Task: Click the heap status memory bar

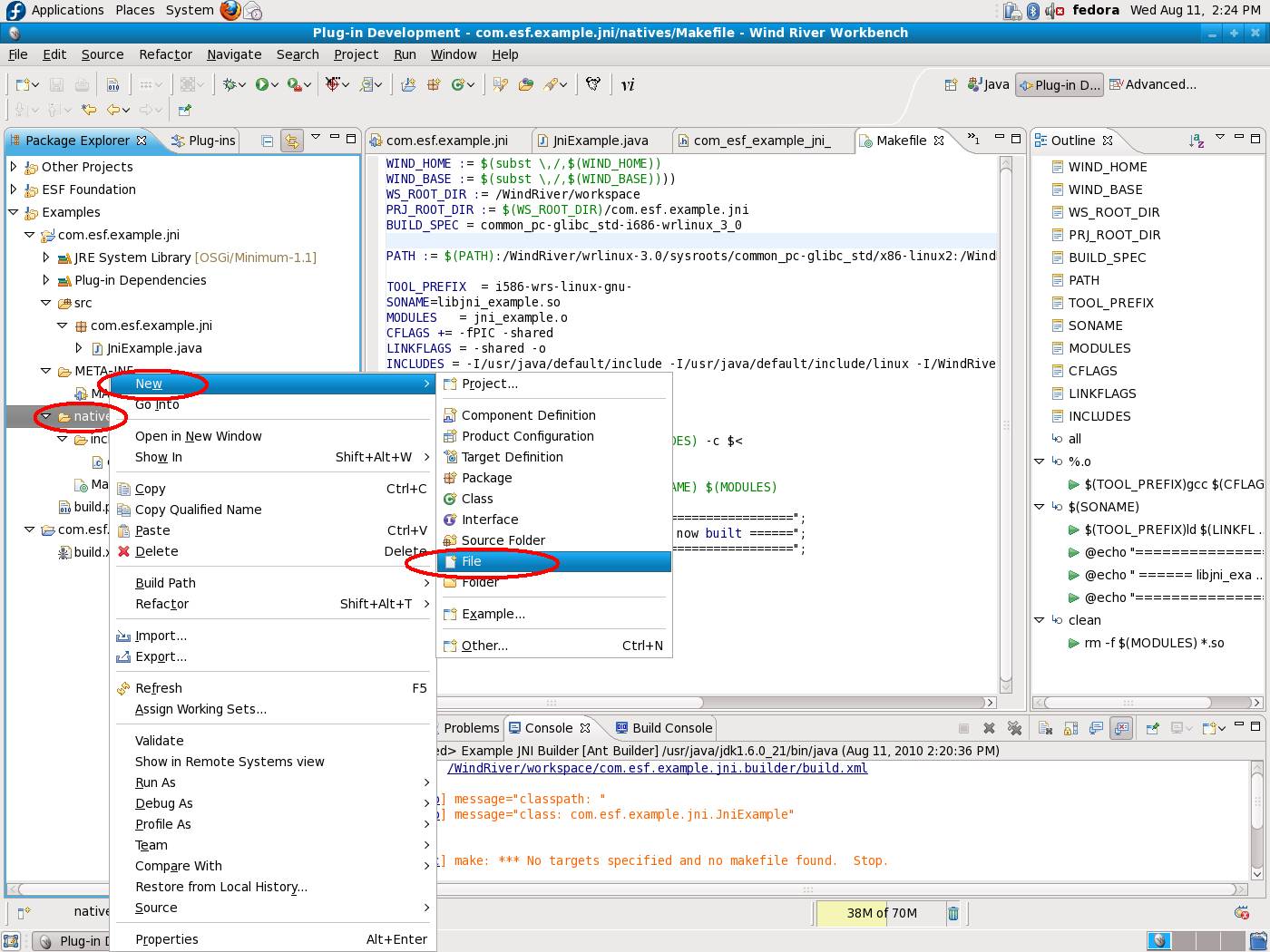Action: (x=880, y=913)
